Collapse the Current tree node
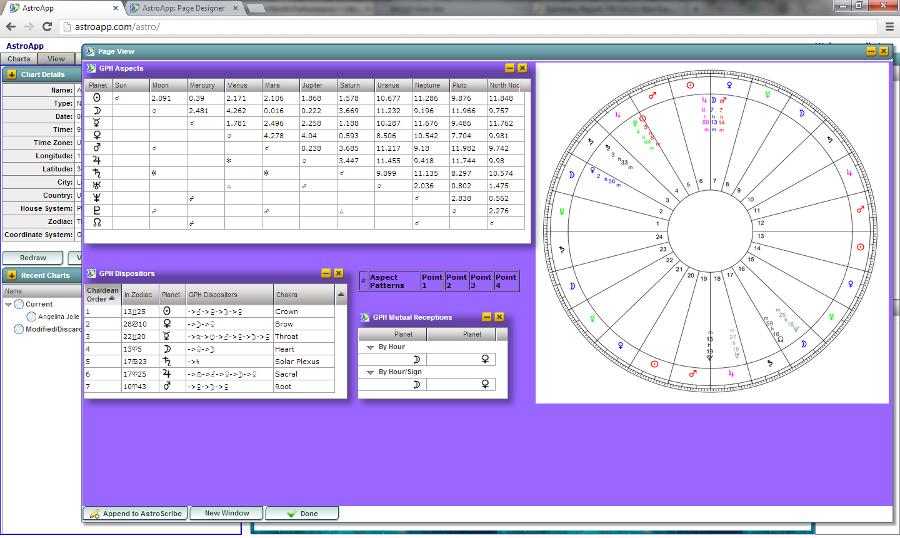This screenshot has height=538, width=900. click(x=9, y=304)
